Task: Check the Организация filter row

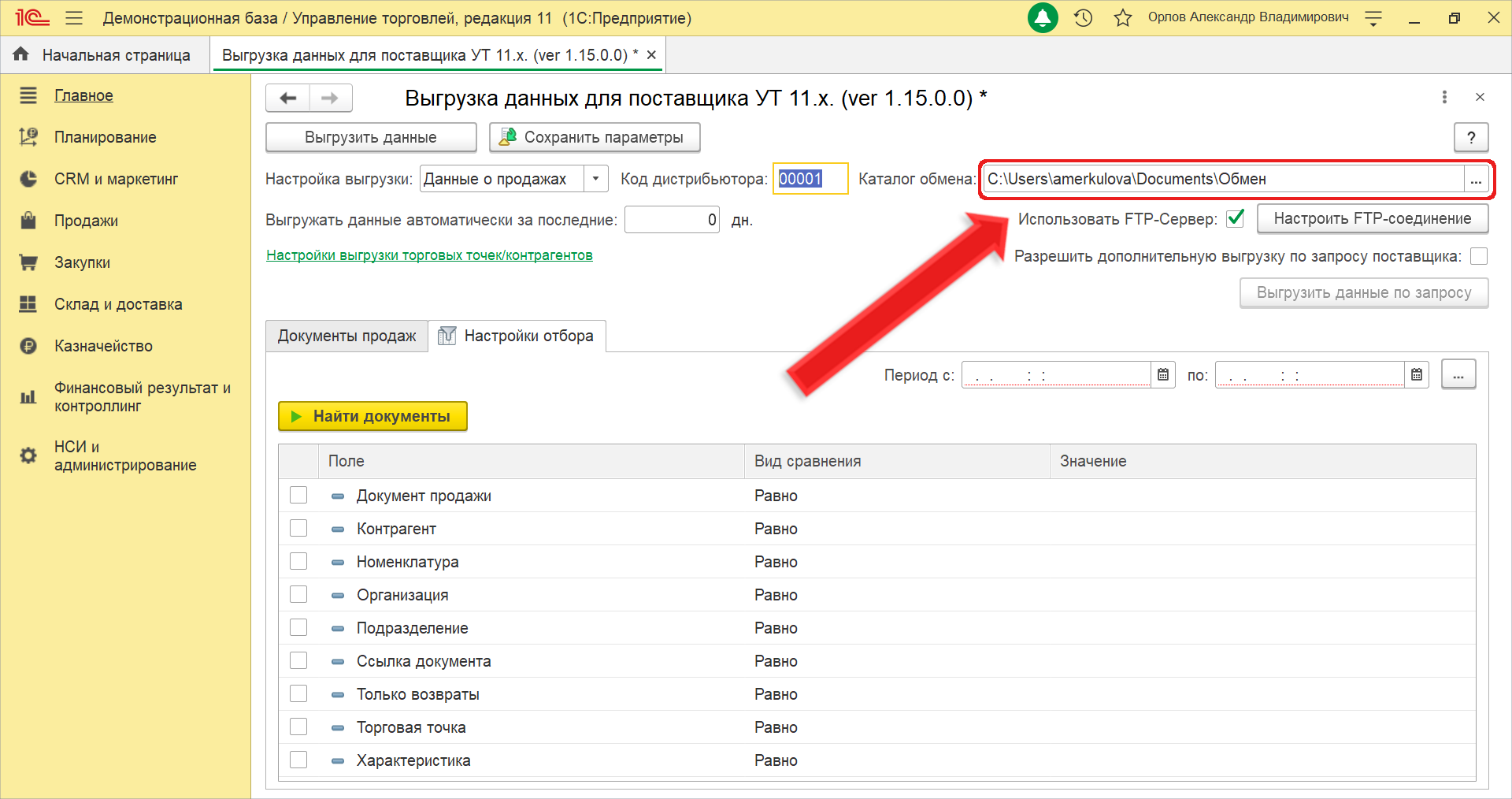Action: 298,594
